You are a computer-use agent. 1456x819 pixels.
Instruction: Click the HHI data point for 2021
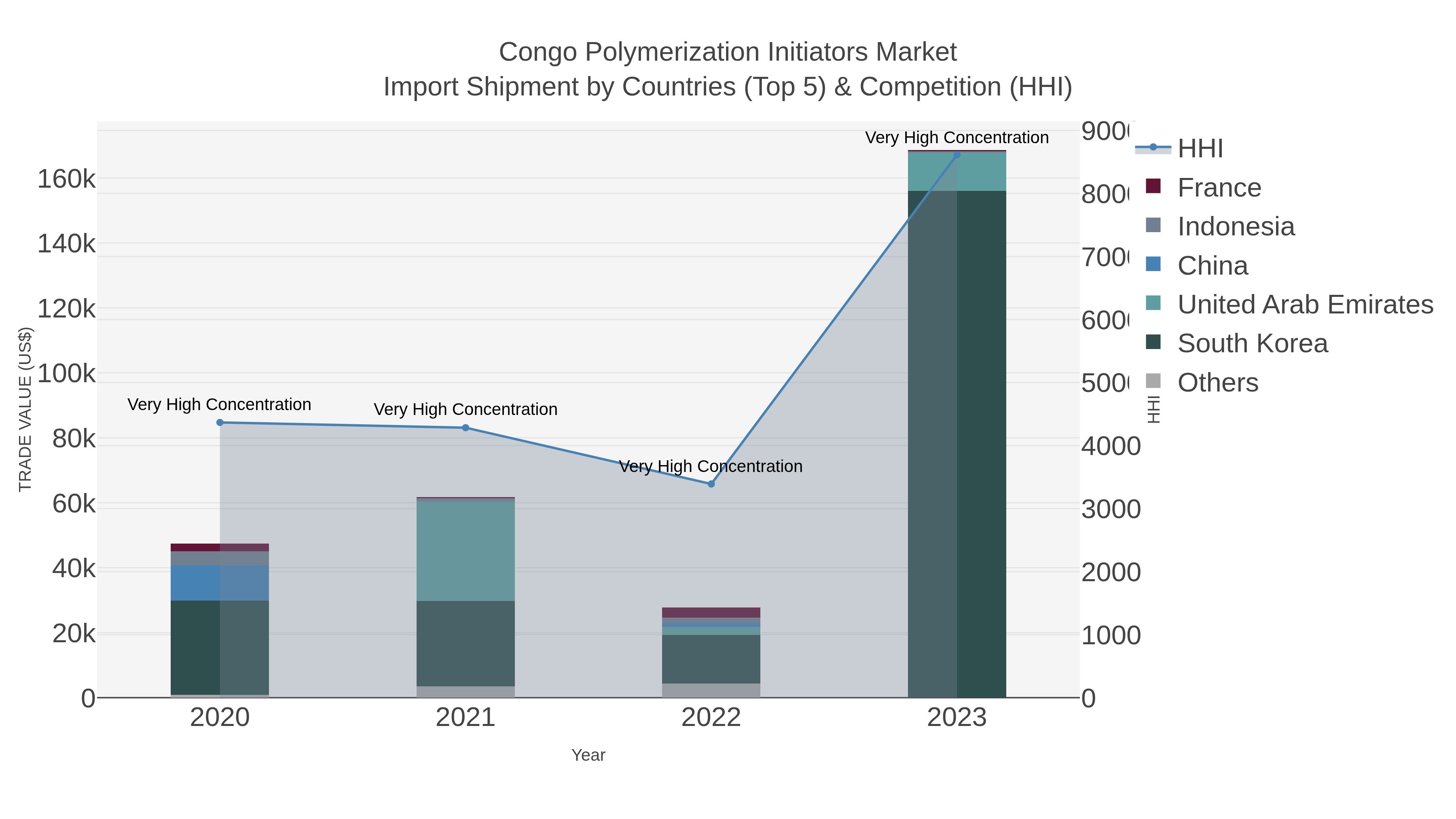click(466, 428)
